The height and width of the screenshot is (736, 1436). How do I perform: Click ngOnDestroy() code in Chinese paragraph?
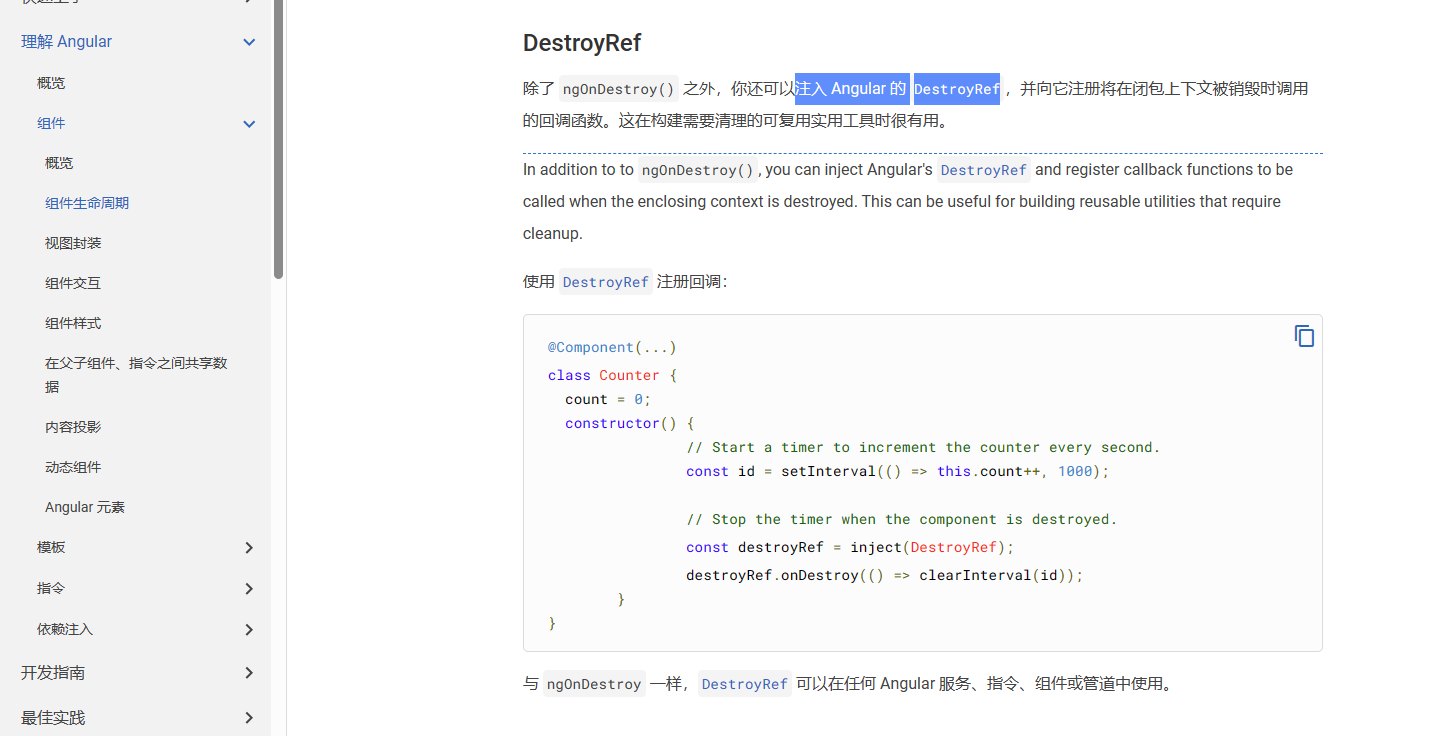619,89
